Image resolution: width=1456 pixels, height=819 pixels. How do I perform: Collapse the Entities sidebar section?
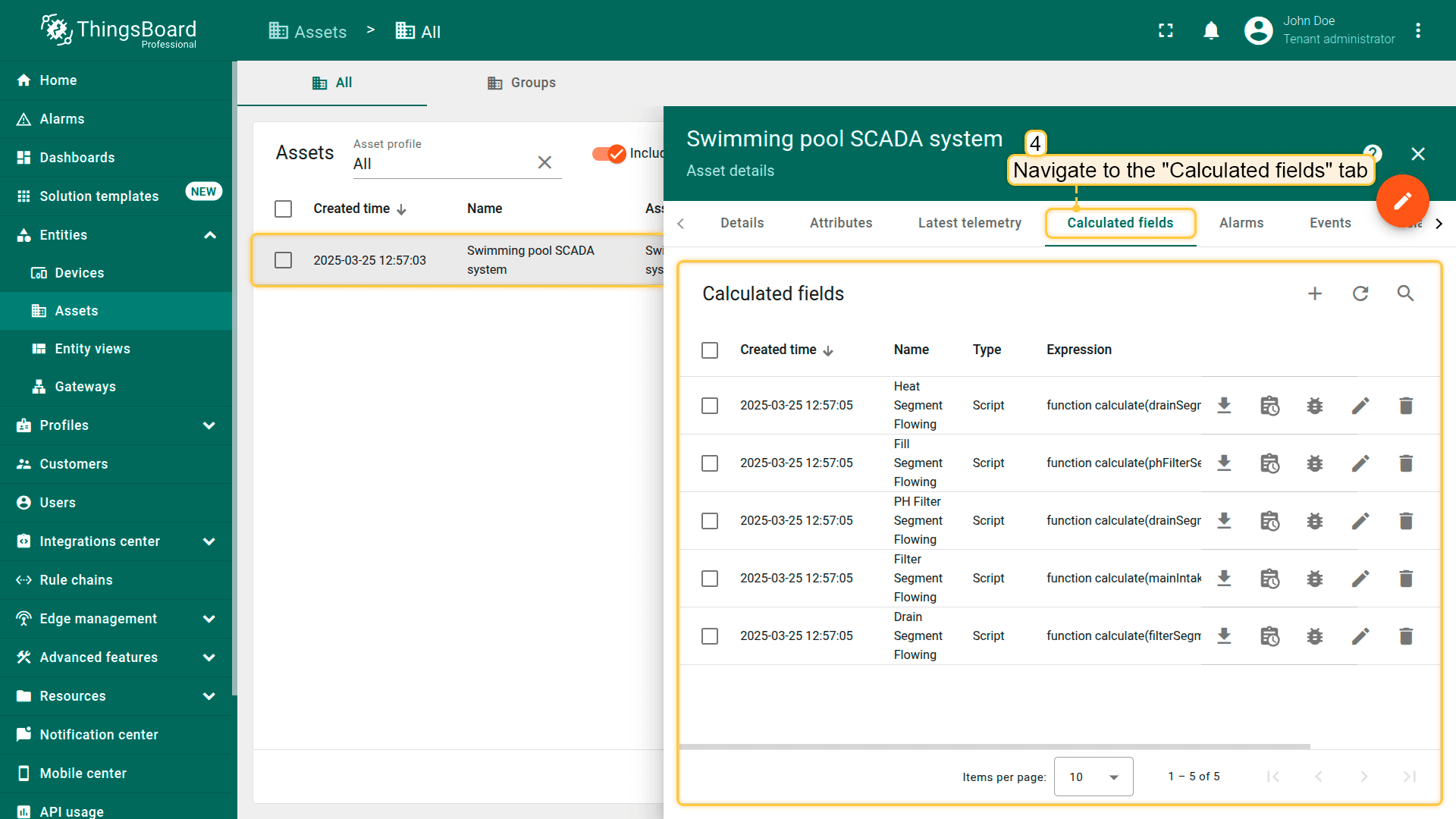click(x=209, y=235)
